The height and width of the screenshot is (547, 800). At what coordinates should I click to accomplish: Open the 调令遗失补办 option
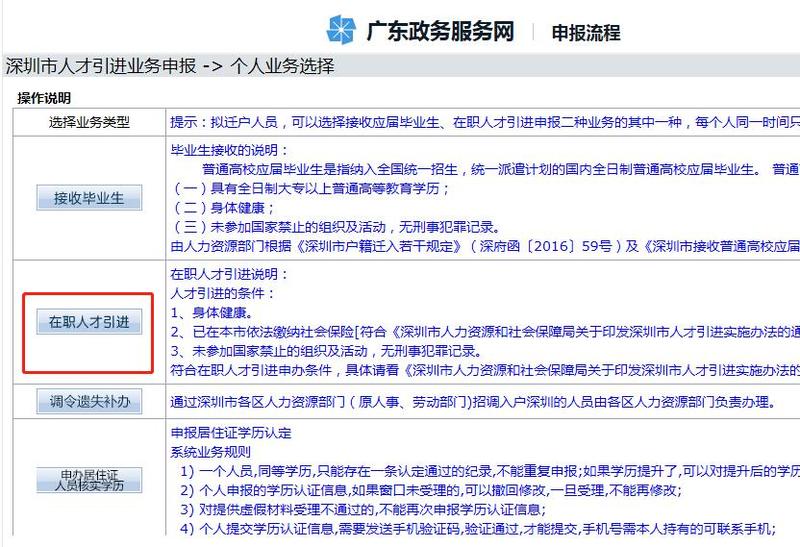pyautogui.click(x=89, y=402)
